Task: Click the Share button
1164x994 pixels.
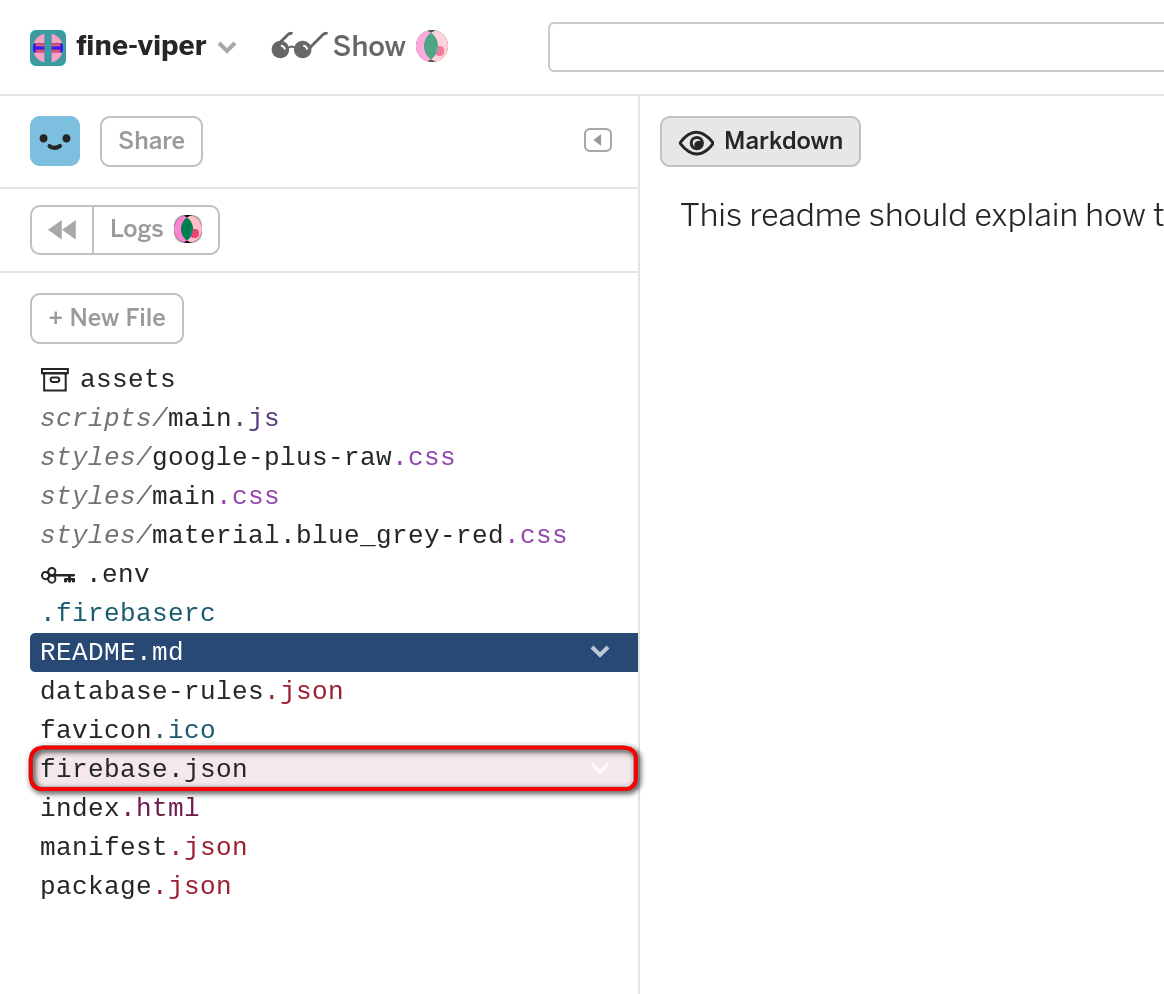Action: click(151, 141)
